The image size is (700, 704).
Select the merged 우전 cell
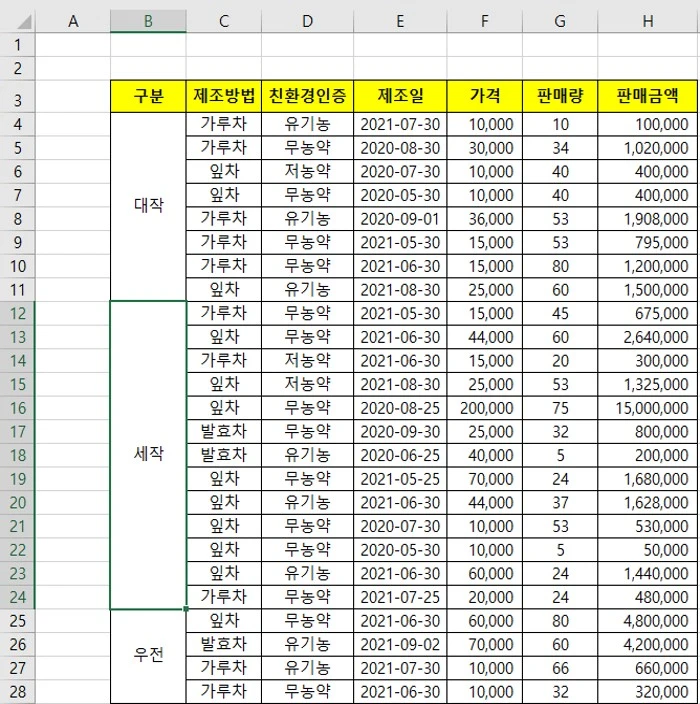coord(148,656)
